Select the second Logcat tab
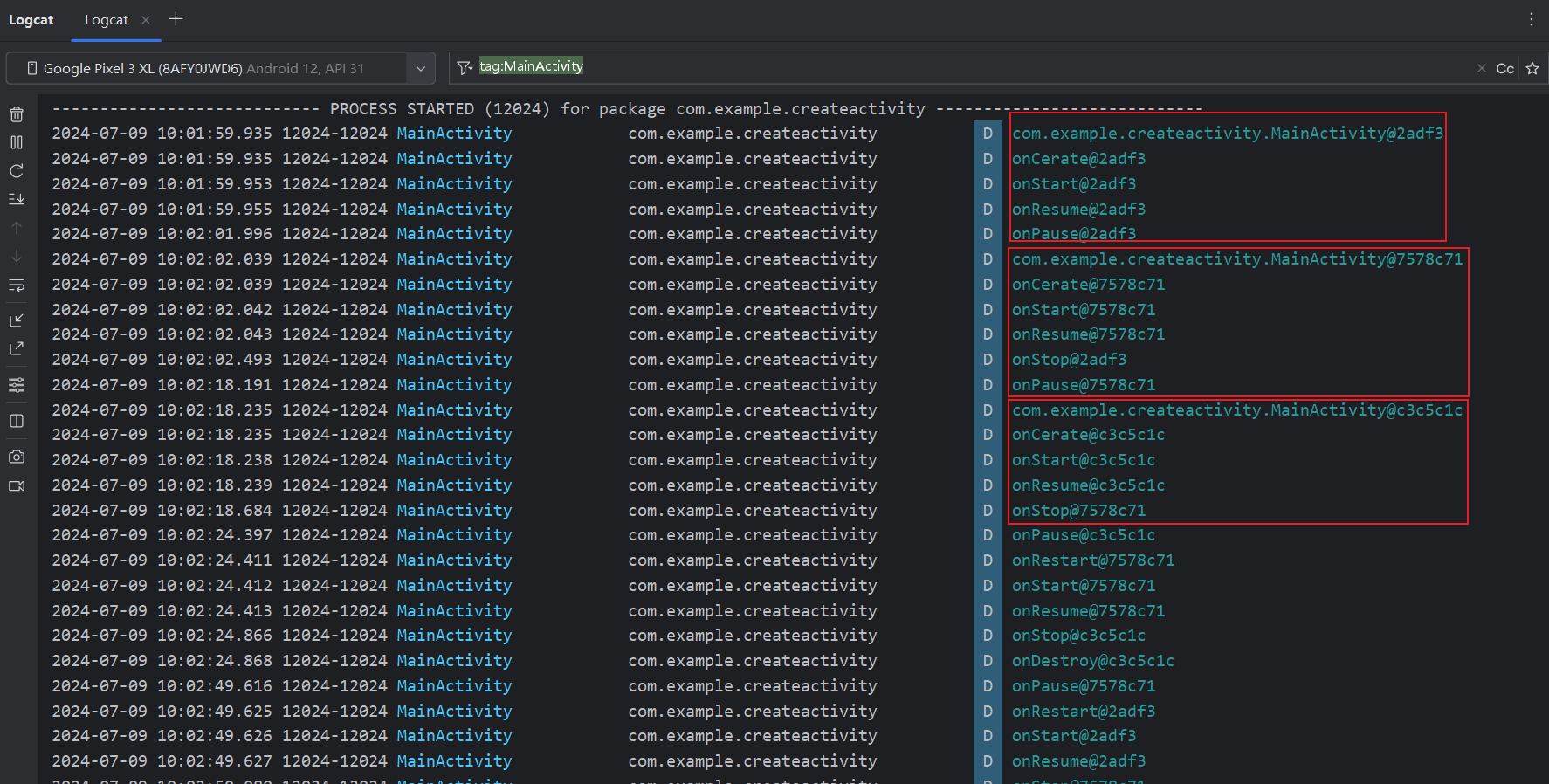This screenshot has height=784, width=1549. click(x=107, y=20)
